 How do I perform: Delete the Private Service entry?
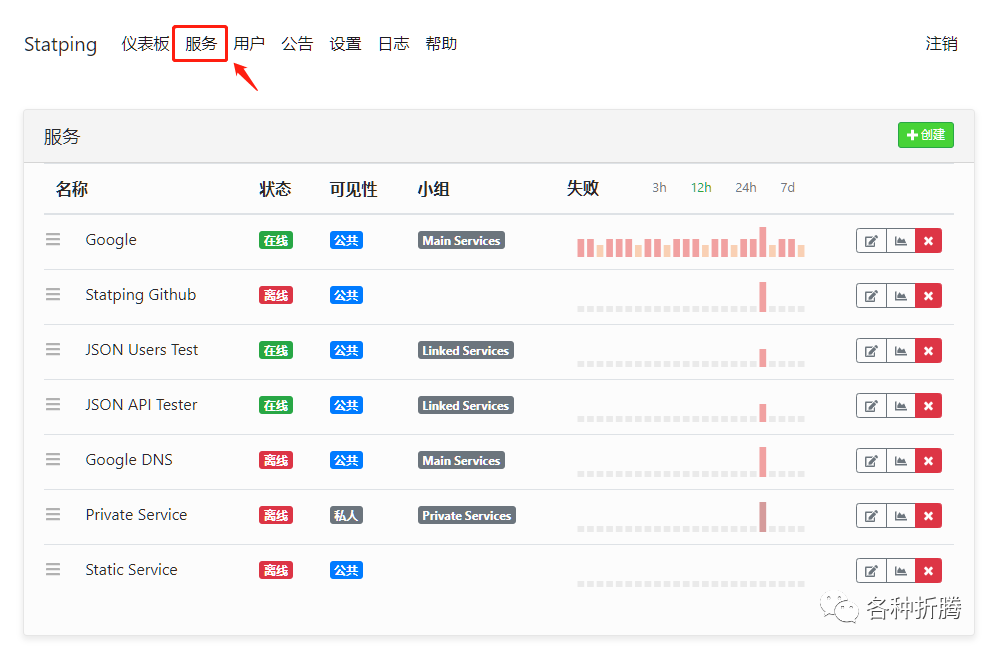pos(929,516)
